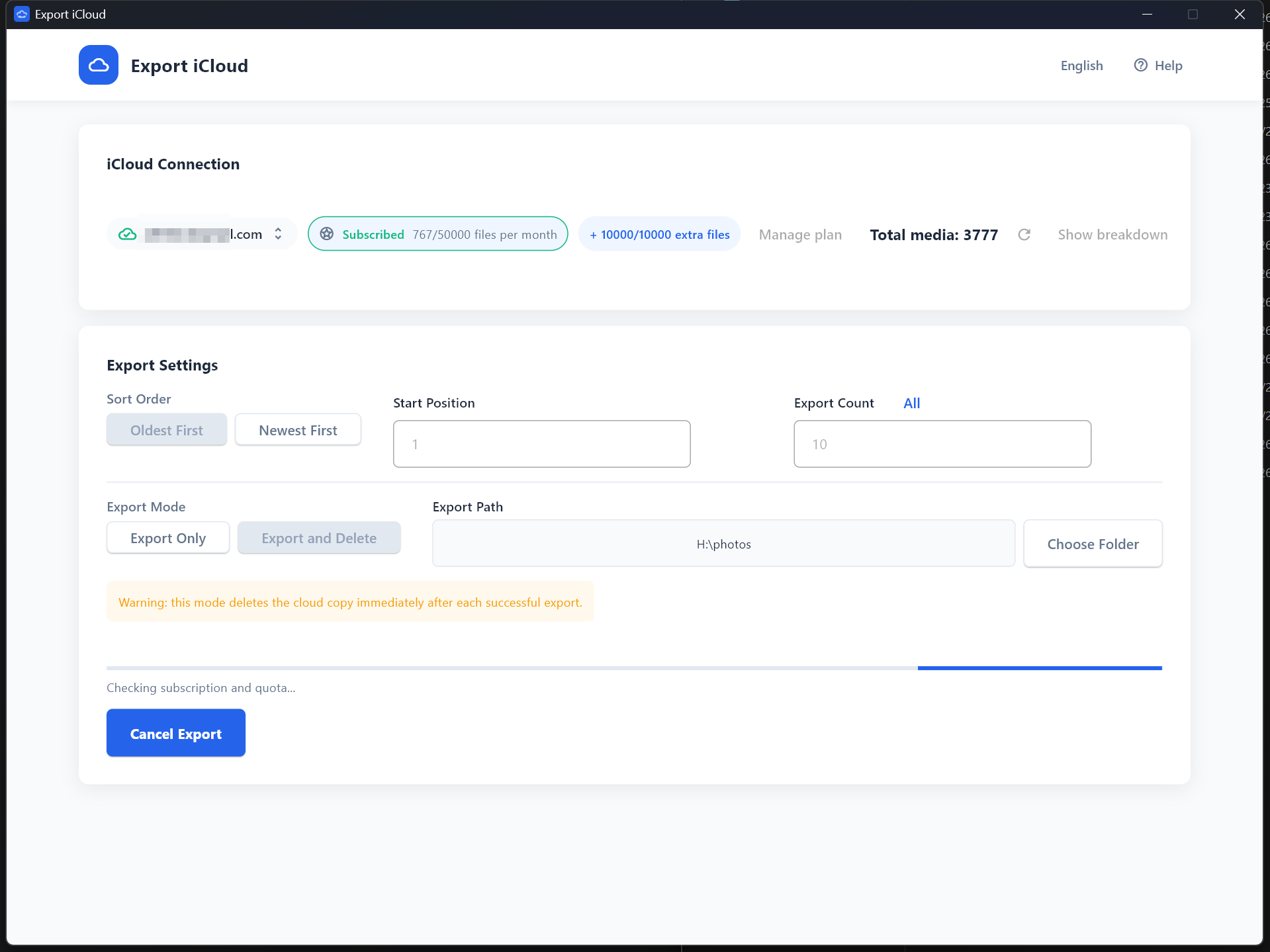
Task: Click the Export iCloud cloud logo
Action: (x=98, y=65)
